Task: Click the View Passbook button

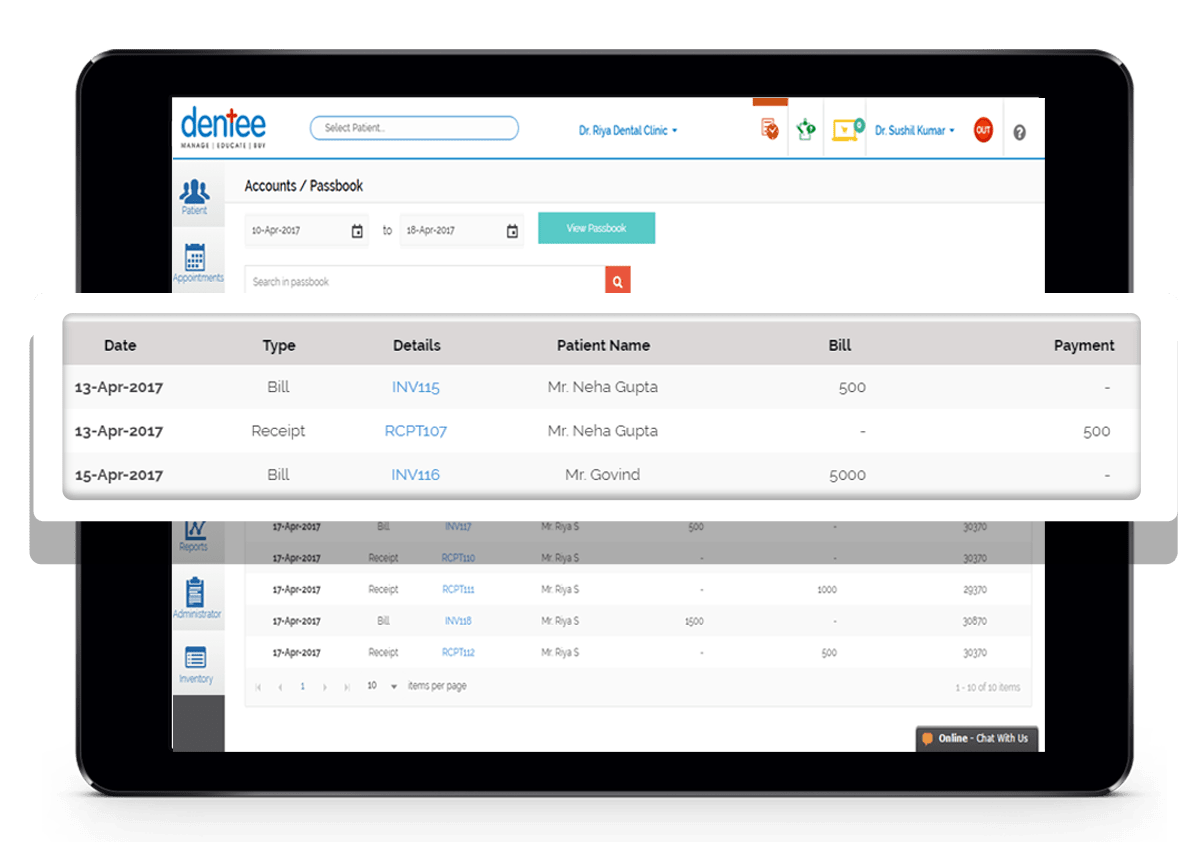Action: (x=596, y=228)
